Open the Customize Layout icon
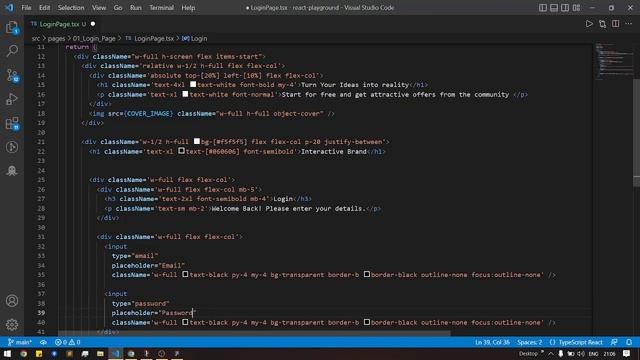 pyautogui.click(x=576, y=8)
